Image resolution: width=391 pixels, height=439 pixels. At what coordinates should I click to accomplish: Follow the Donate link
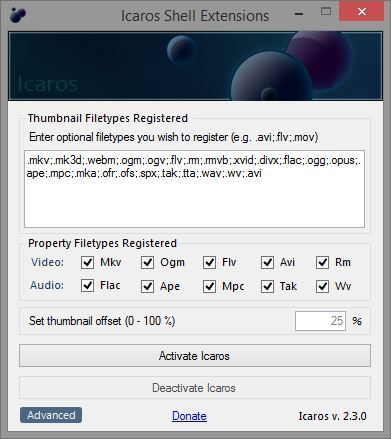click(189, 416)
